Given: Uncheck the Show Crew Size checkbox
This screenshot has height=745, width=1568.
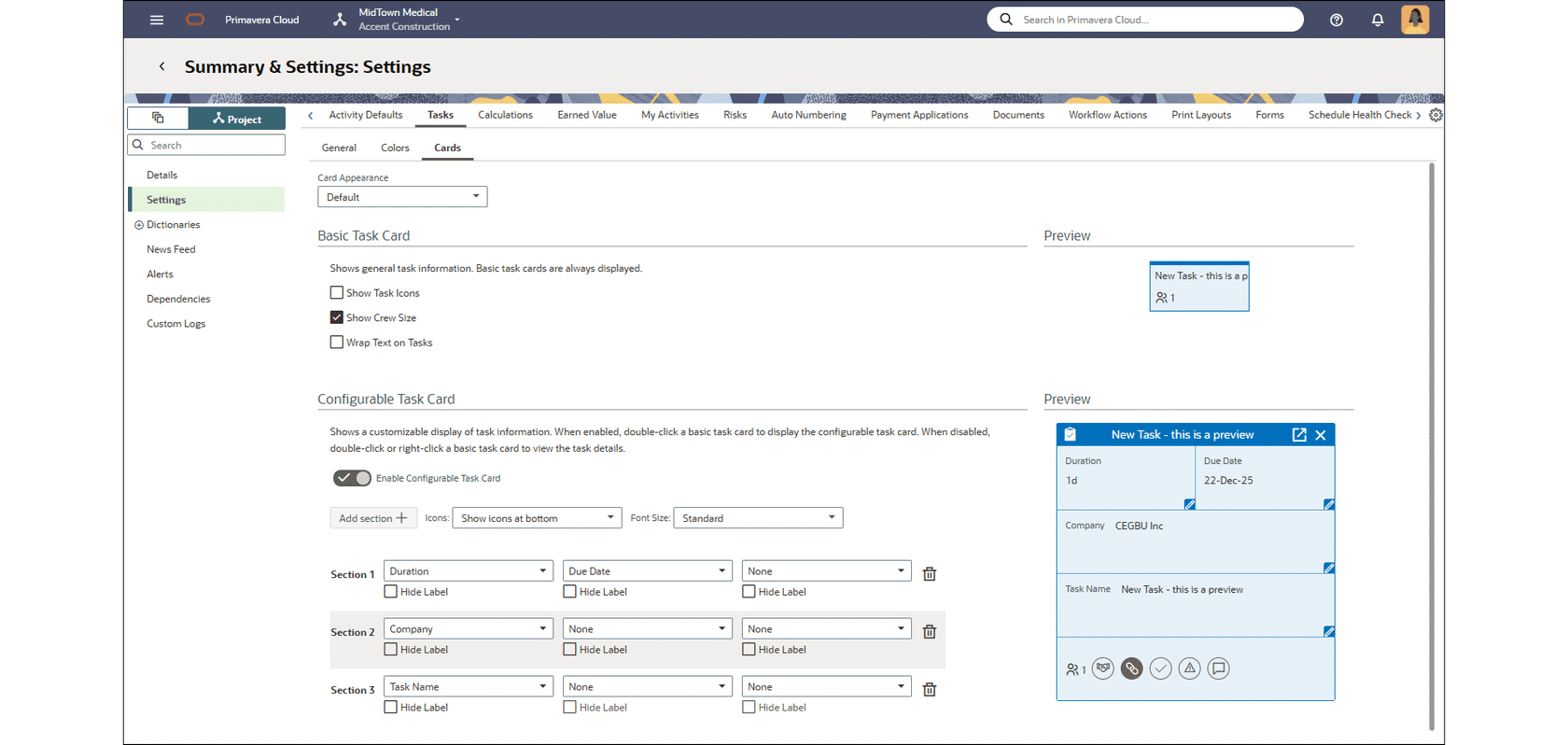Looking at the screenshot, I should click(x=337, y=317).
